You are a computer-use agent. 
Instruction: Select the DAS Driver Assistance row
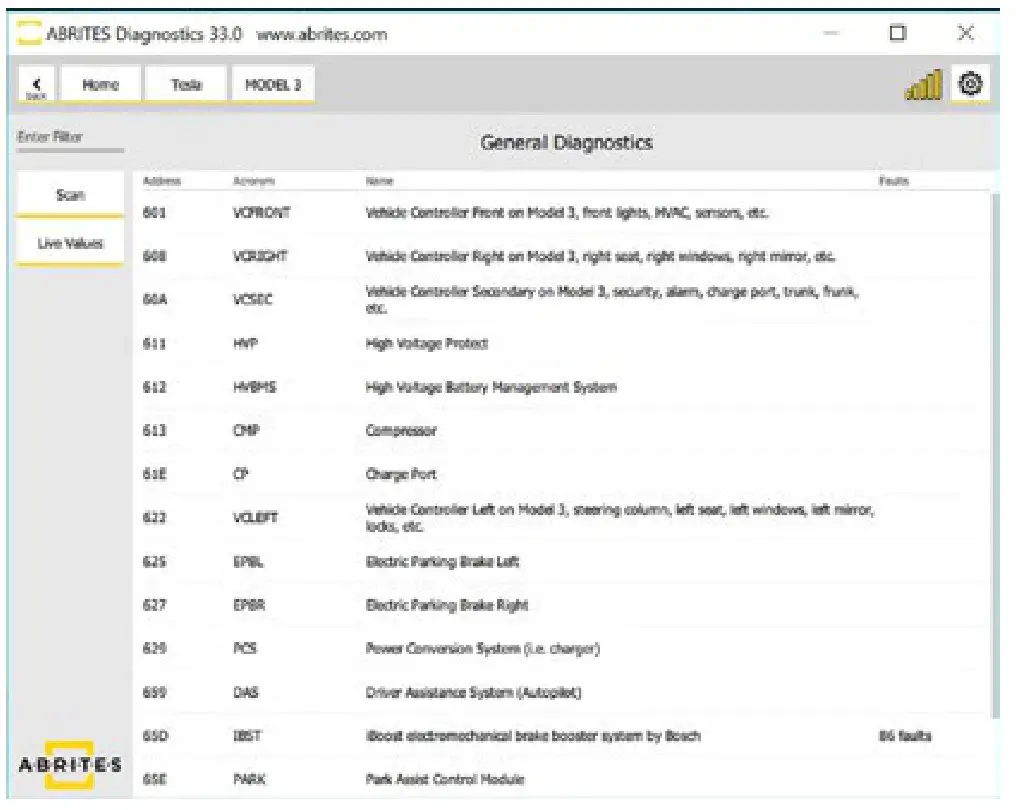click(561, 692)
